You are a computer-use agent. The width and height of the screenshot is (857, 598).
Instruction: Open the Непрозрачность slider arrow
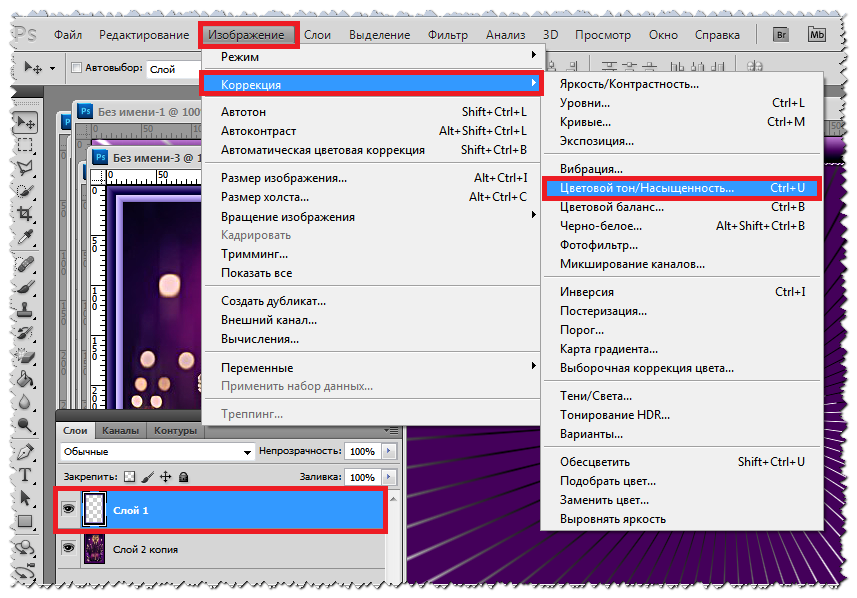pyautogui.click(x=389, y=451)
